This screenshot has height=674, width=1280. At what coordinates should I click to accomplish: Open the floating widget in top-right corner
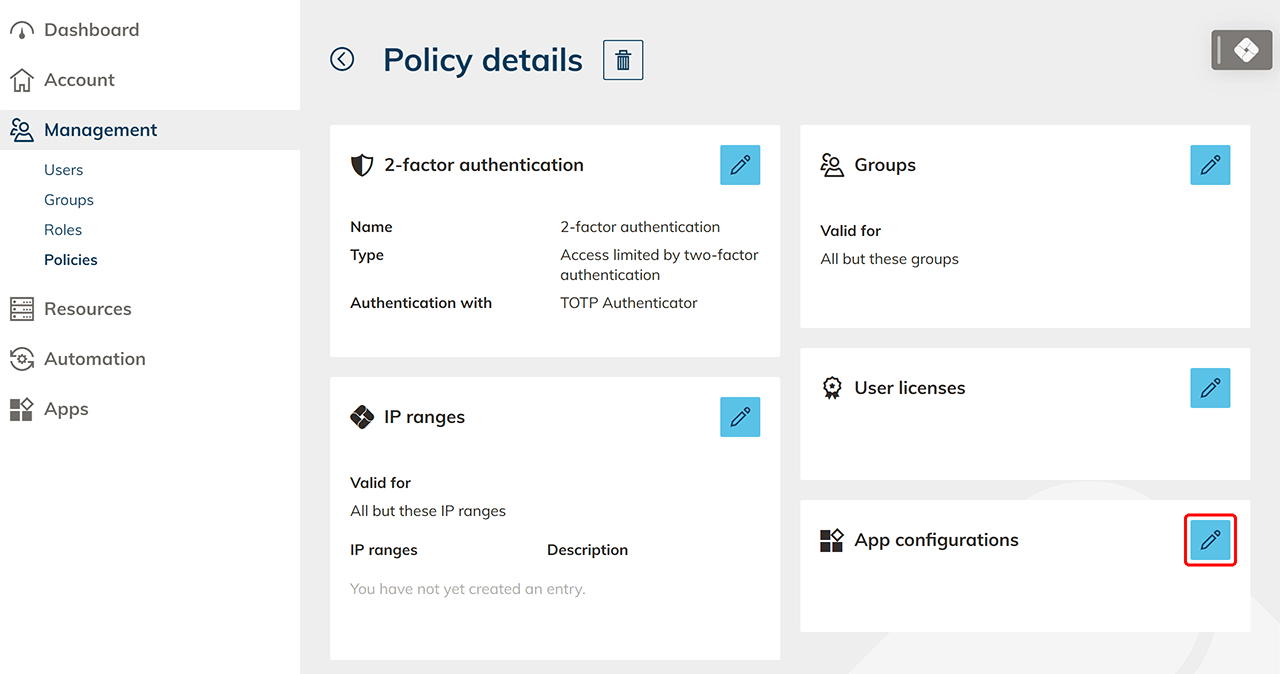click(1241, 50)
